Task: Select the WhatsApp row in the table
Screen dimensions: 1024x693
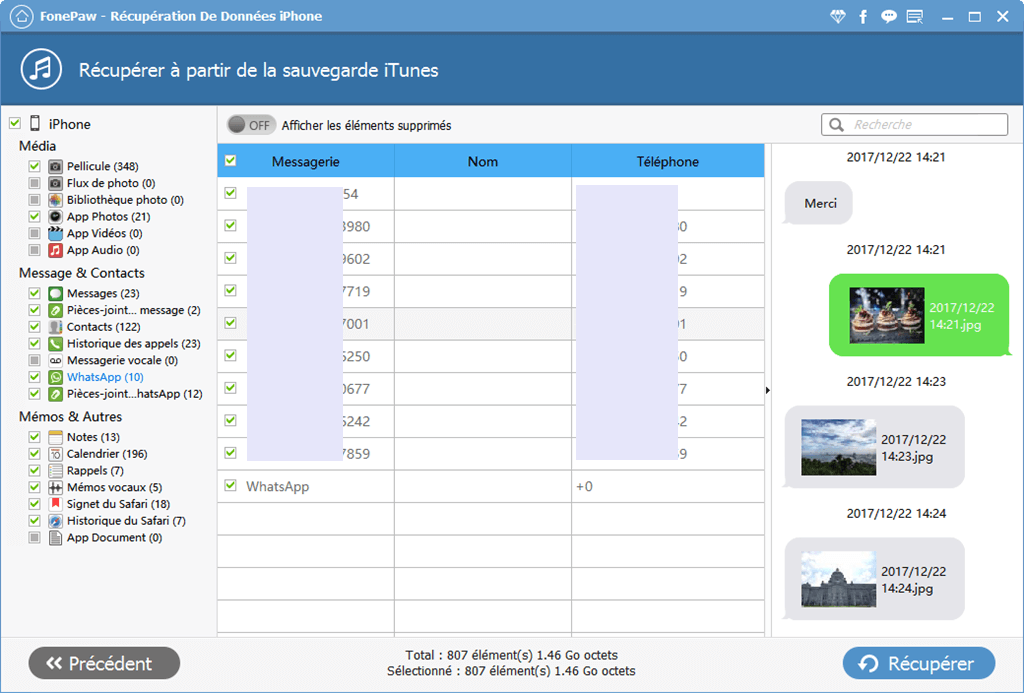Action: pyautogui.click(x=490, y=487)
